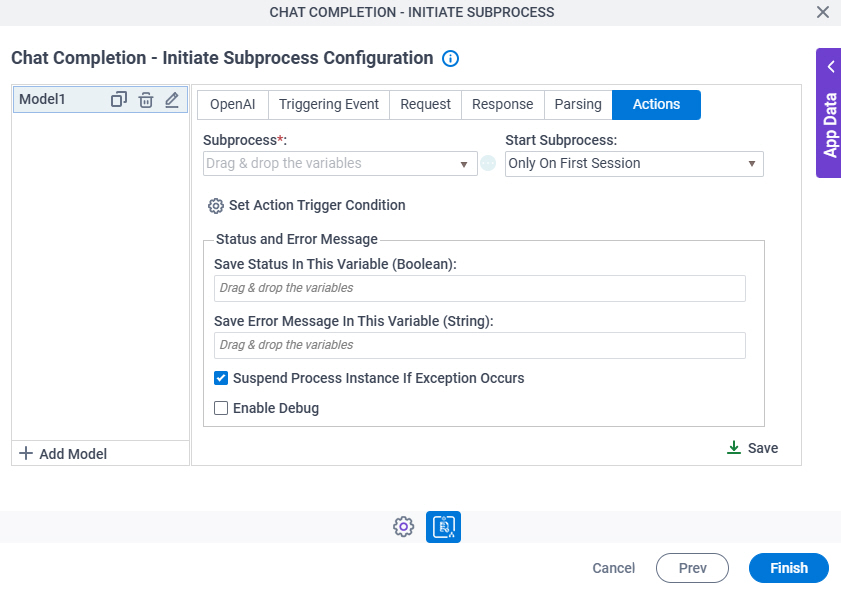Copy the Model1 entry
This screenshot has width=841, height=591.
(119, 100)
